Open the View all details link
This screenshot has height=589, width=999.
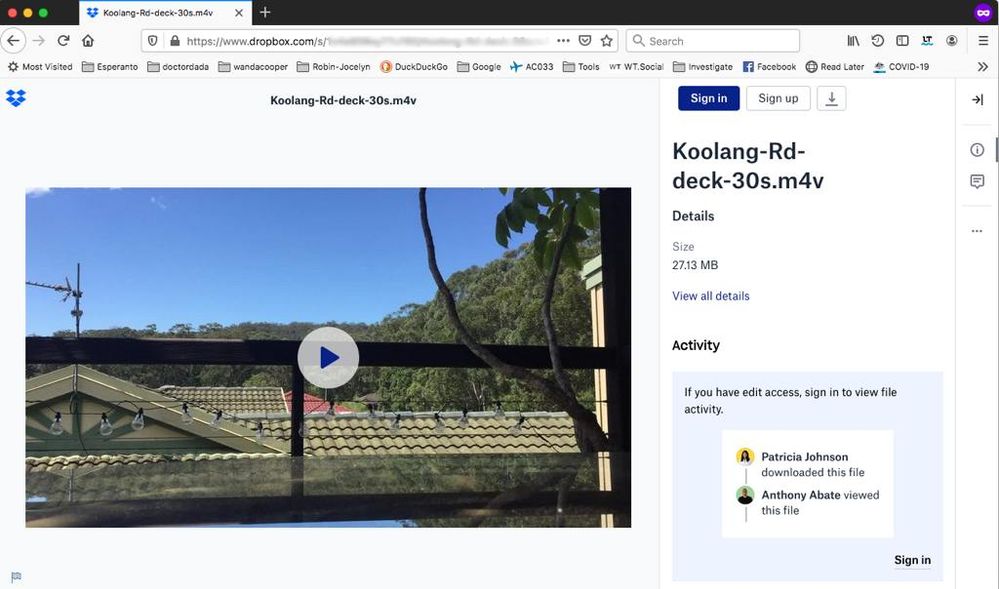click(x=710, y=296)
